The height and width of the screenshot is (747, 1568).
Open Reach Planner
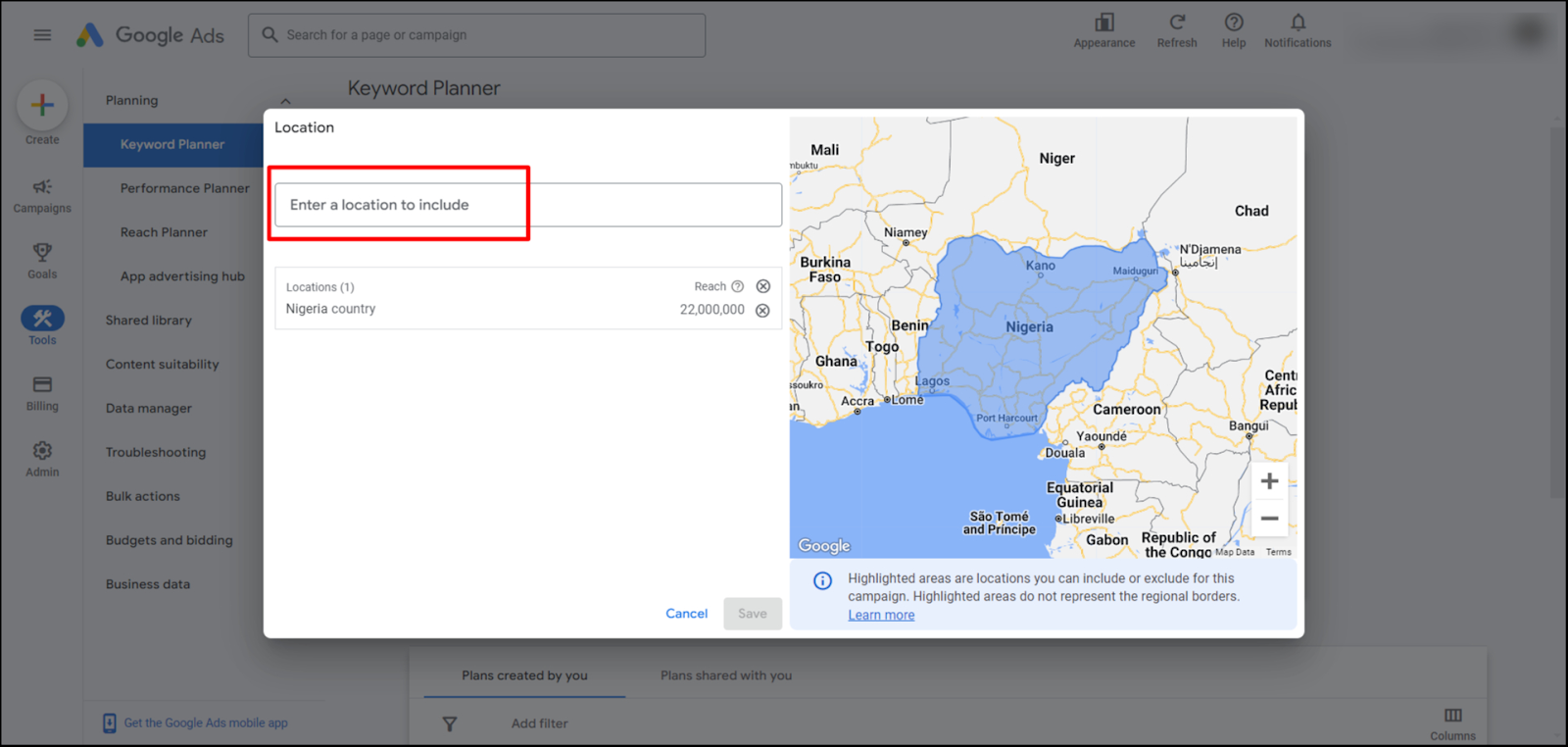coord(164,232)
